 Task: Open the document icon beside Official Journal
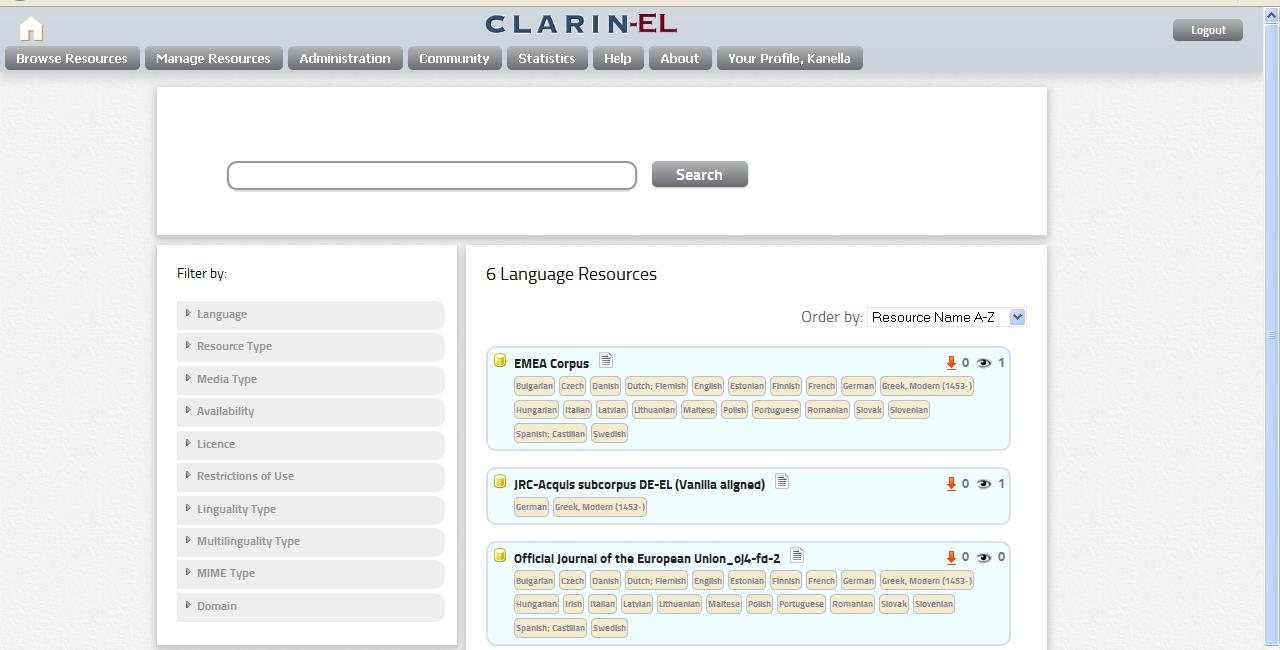click(797, 555)
